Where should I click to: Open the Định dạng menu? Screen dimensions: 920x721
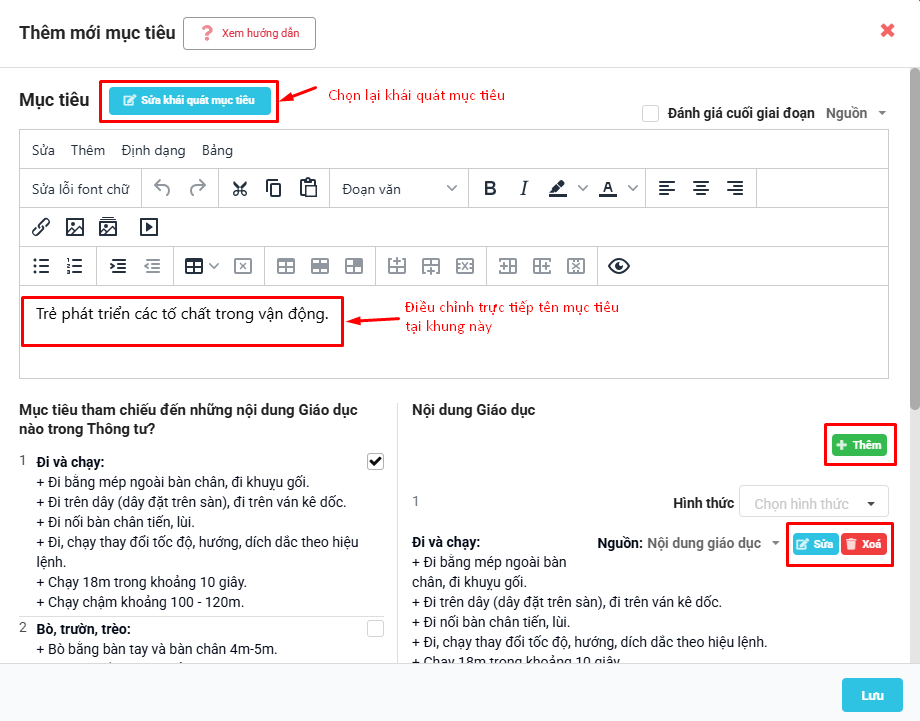153,150
